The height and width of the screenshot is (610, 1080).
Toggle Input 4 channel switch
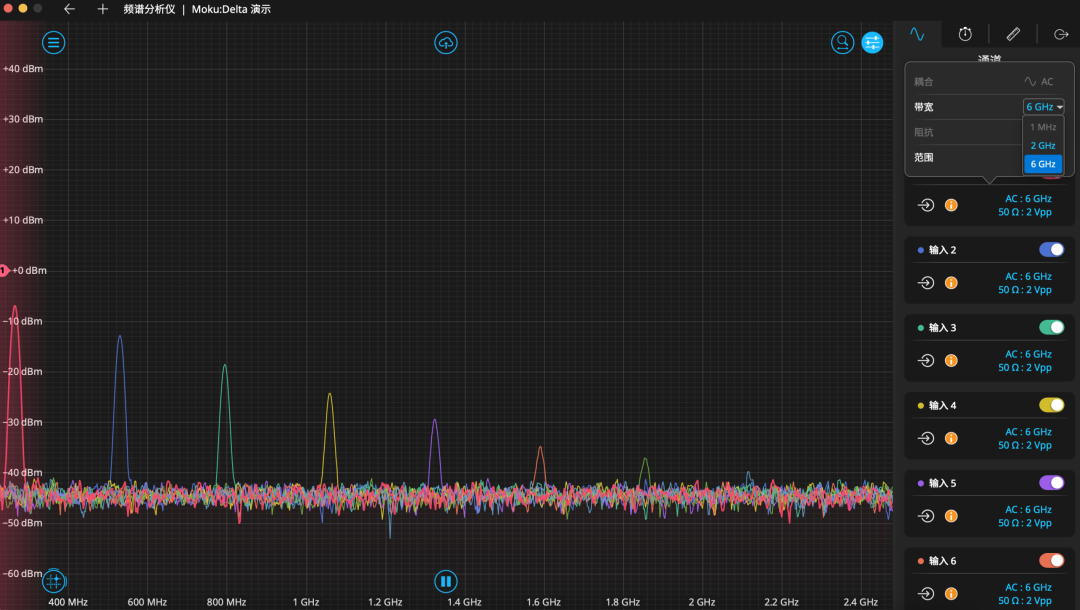tap(1051, 405)
